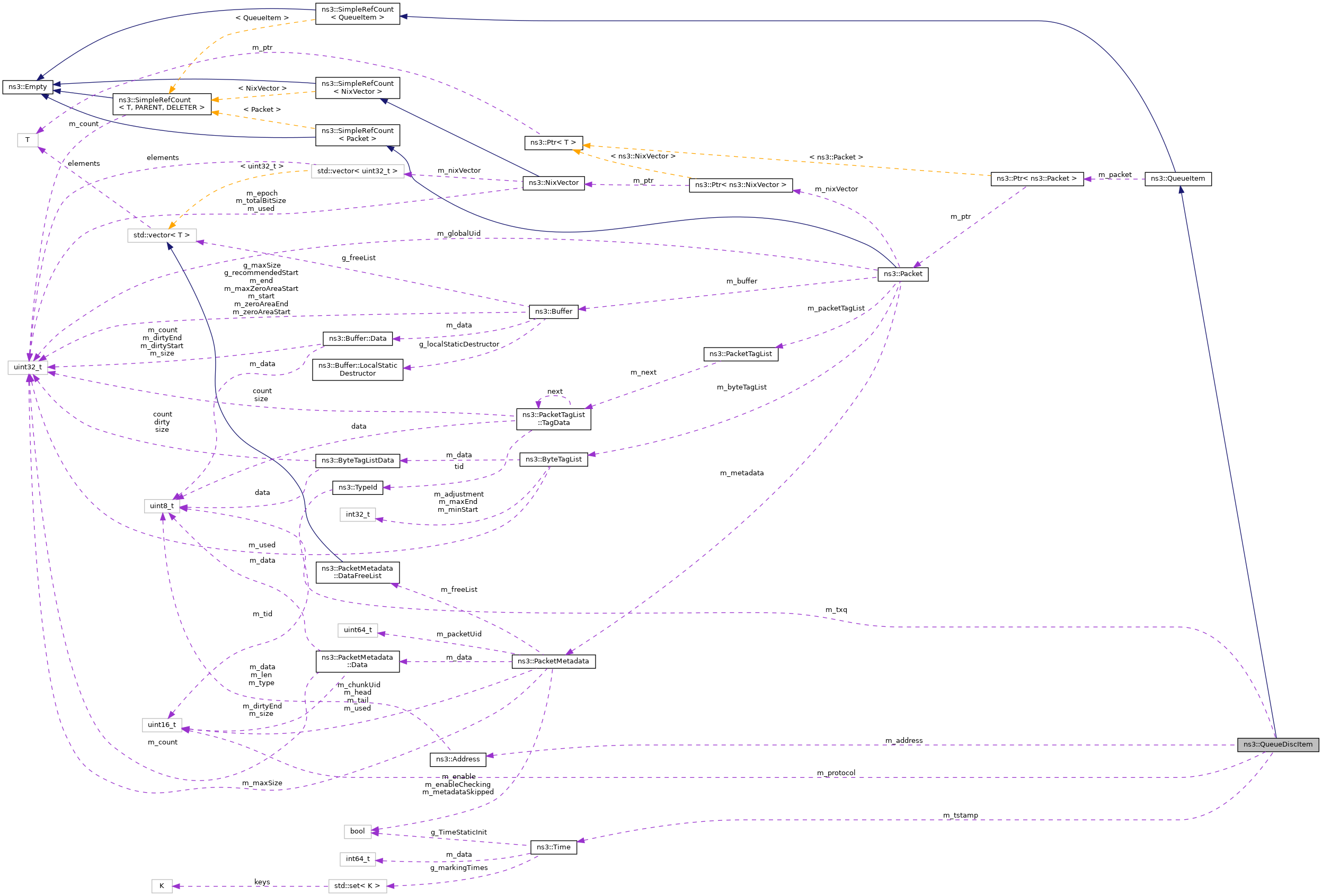
Task: Click the g_markingTimes edge label
Action: tap(459, 868)
